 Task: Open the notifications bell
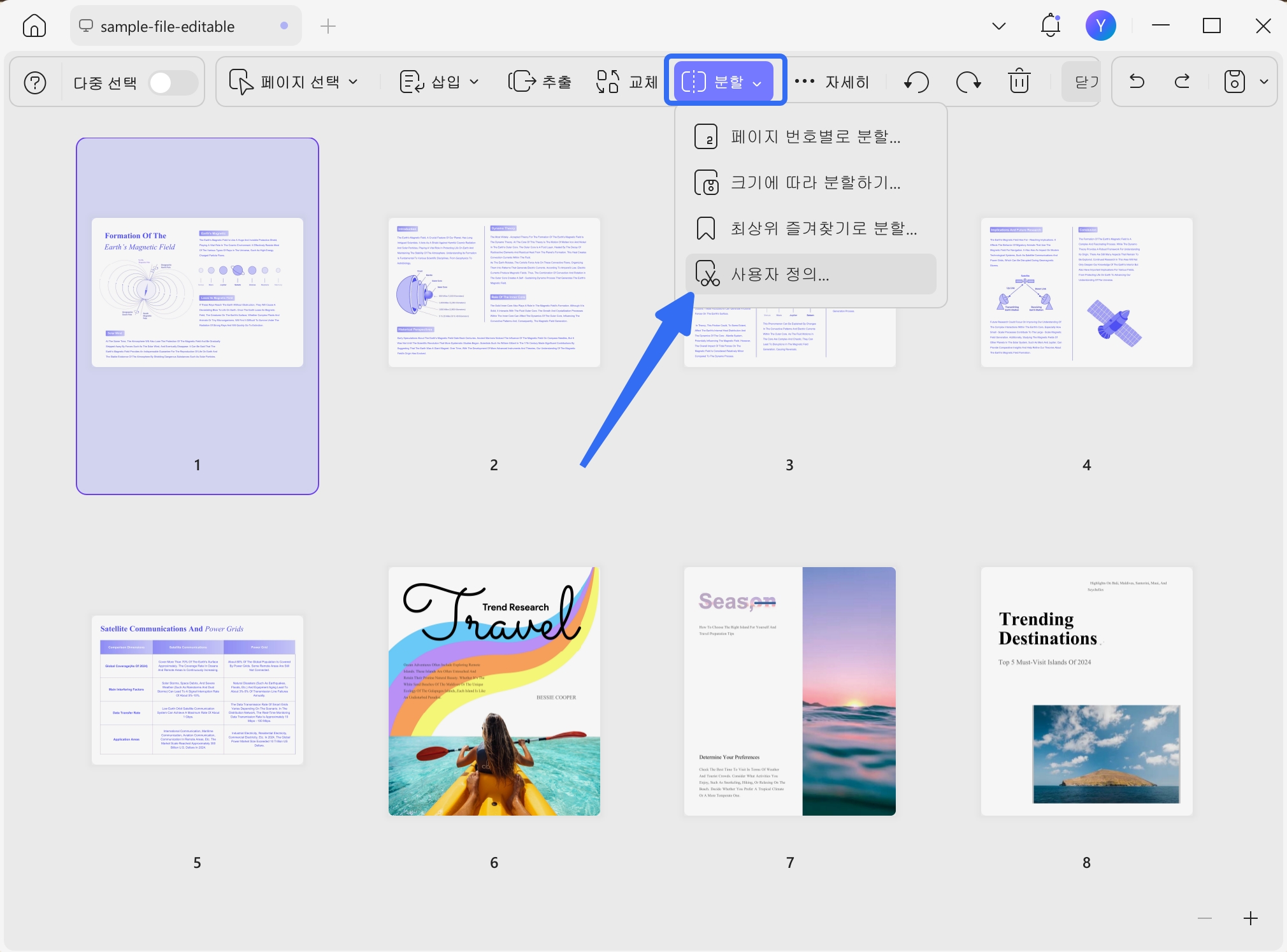(1051, 25)
